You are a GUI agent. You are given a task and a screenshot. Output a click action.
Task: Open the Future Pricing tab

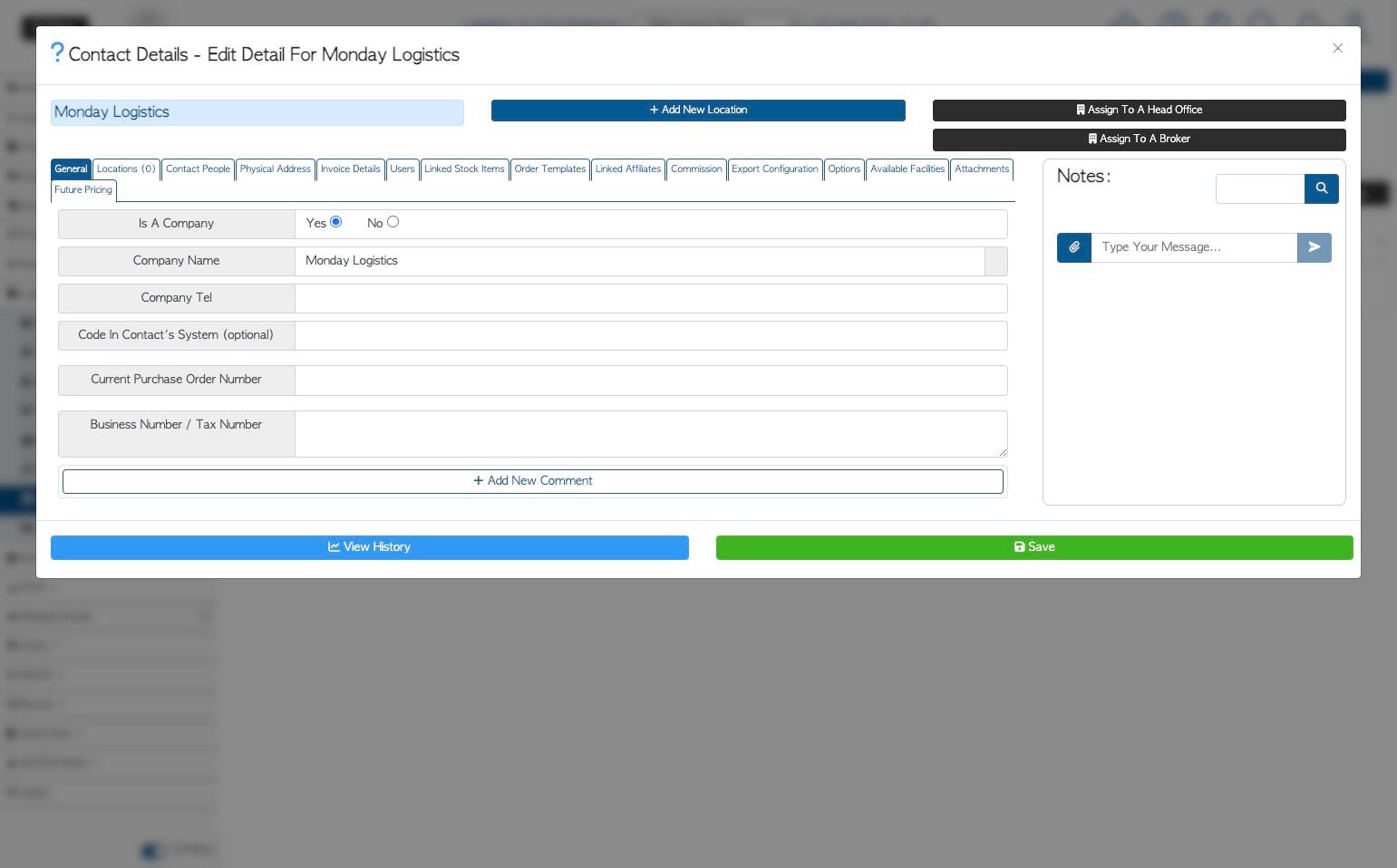(x=83, y=190)
